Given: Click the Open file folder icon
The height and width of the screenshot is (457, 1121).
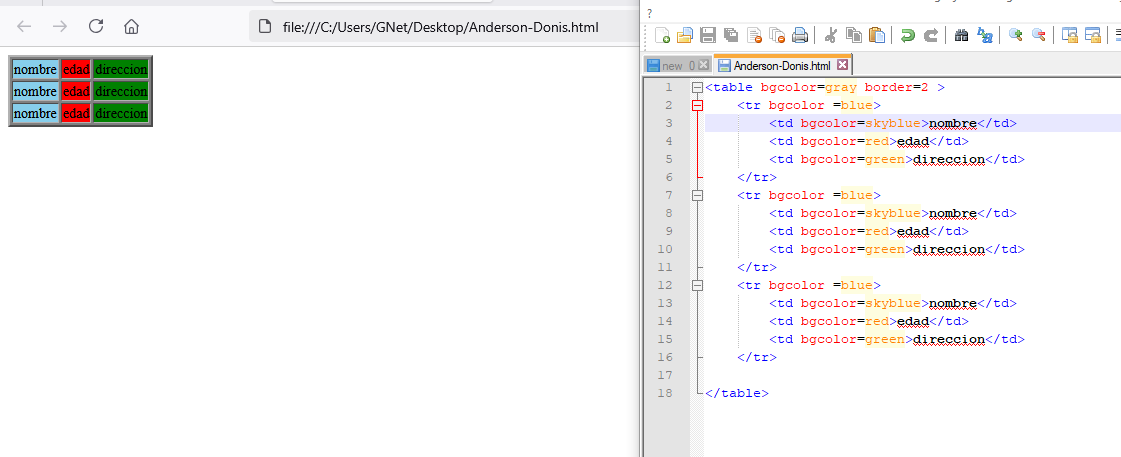Looking at the screenshot, I should pos(685,35).
